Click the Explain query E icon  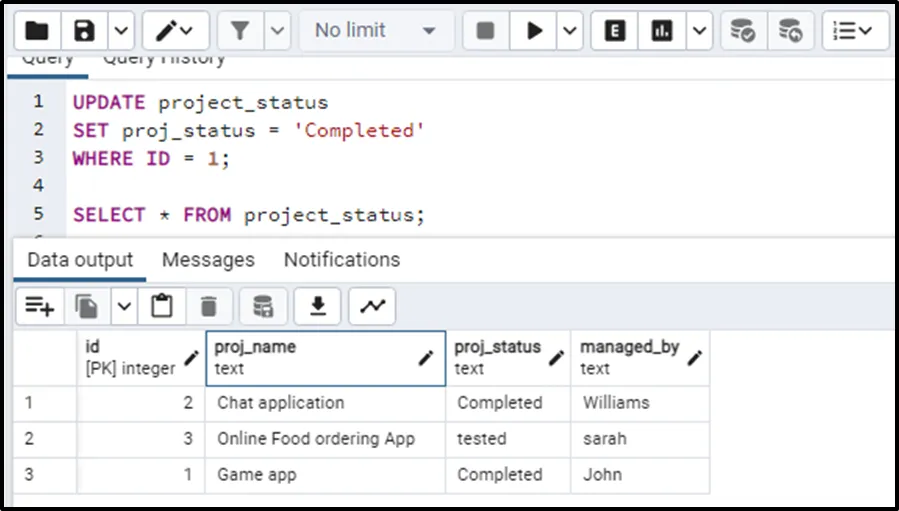point(615,31)
